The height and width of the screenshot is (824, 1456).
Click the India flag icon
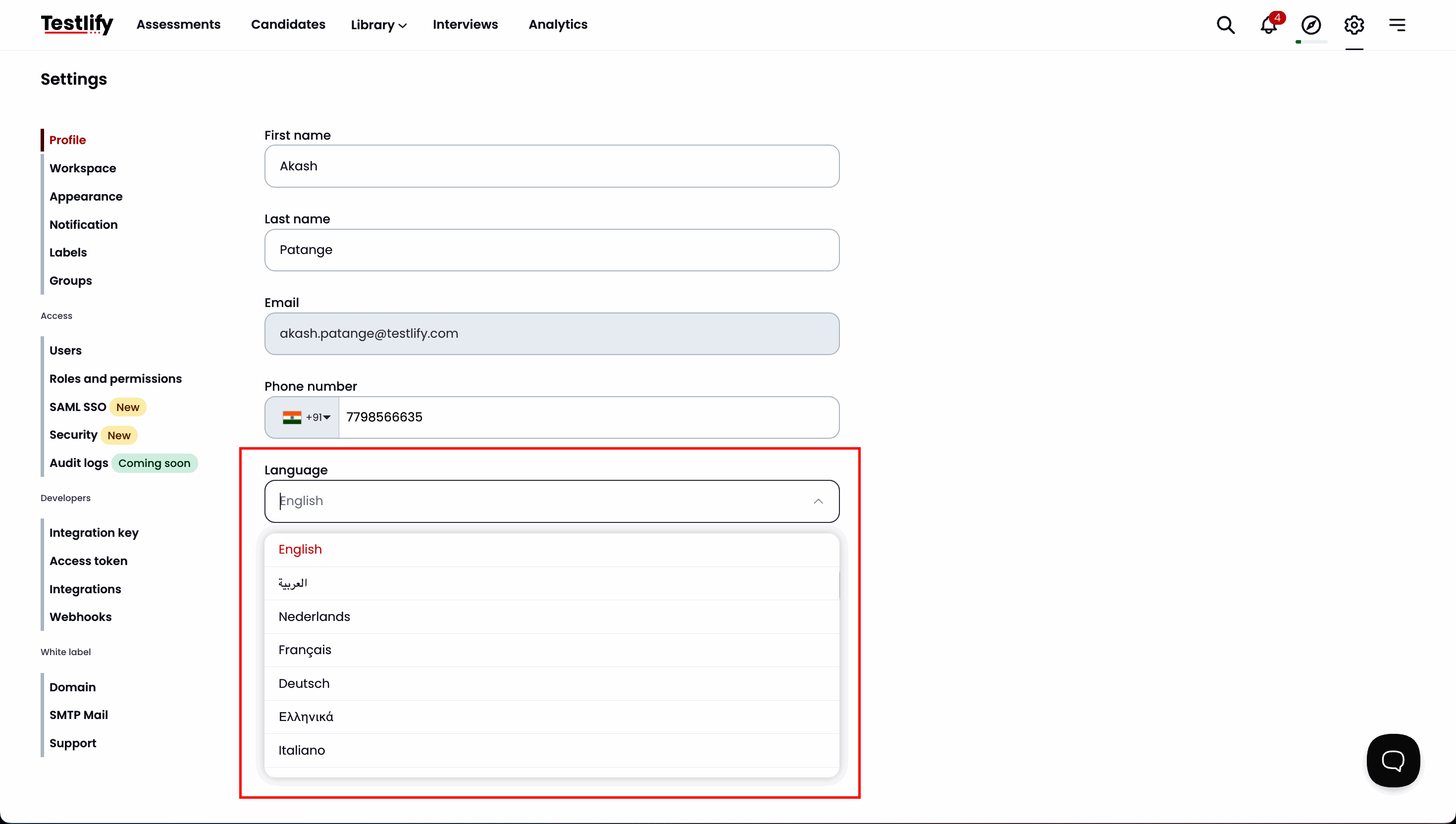click(292, 417)
